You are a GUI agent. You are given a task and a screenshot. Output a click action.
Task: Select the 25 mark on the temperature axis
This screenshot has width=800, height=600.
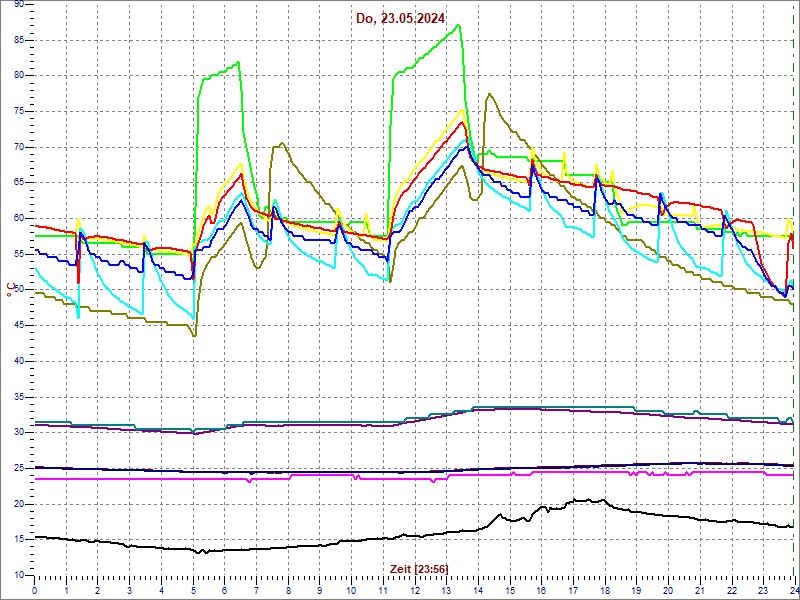pyautogui.click(x=18, y=468)
